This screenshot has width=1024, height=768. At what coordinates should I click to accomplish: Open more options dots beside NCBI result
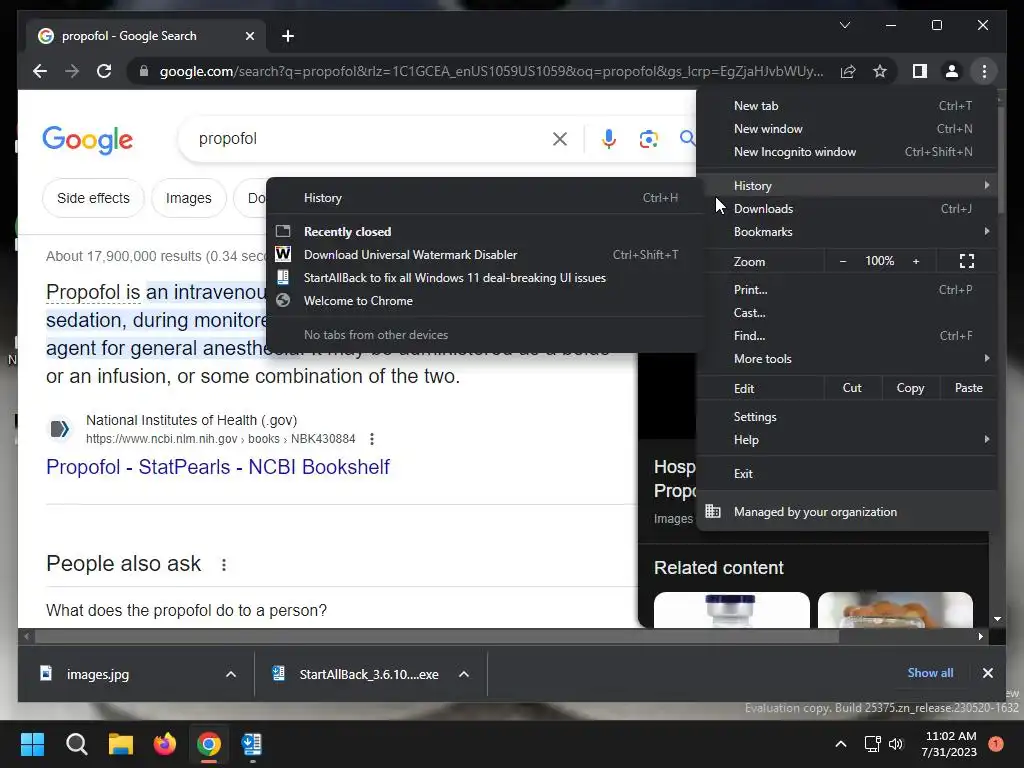(x=372, y=439)
